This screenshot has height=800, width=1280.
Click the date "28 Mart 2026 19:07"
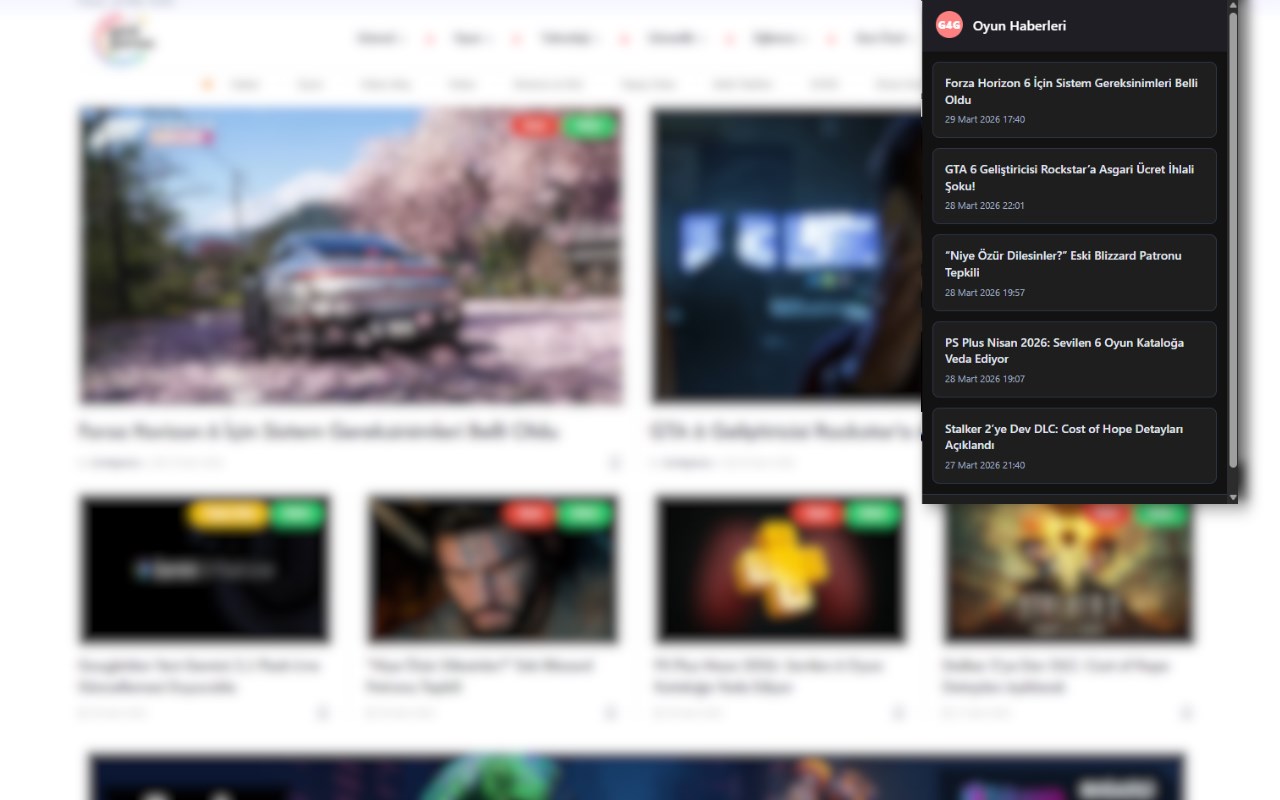click(x=985, y=379)
